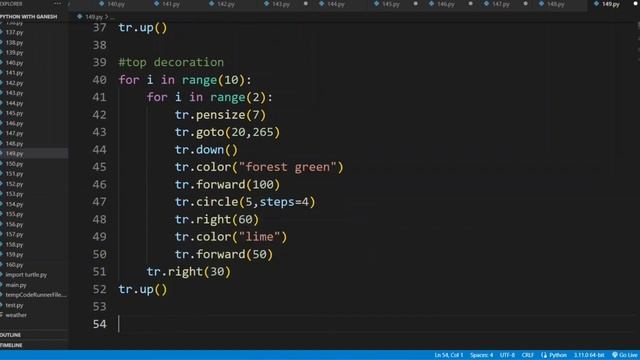Click the 149.py breadcrumb item
Image resolution: width=640 pixels, height=360 pixels.
pos(94,17)
